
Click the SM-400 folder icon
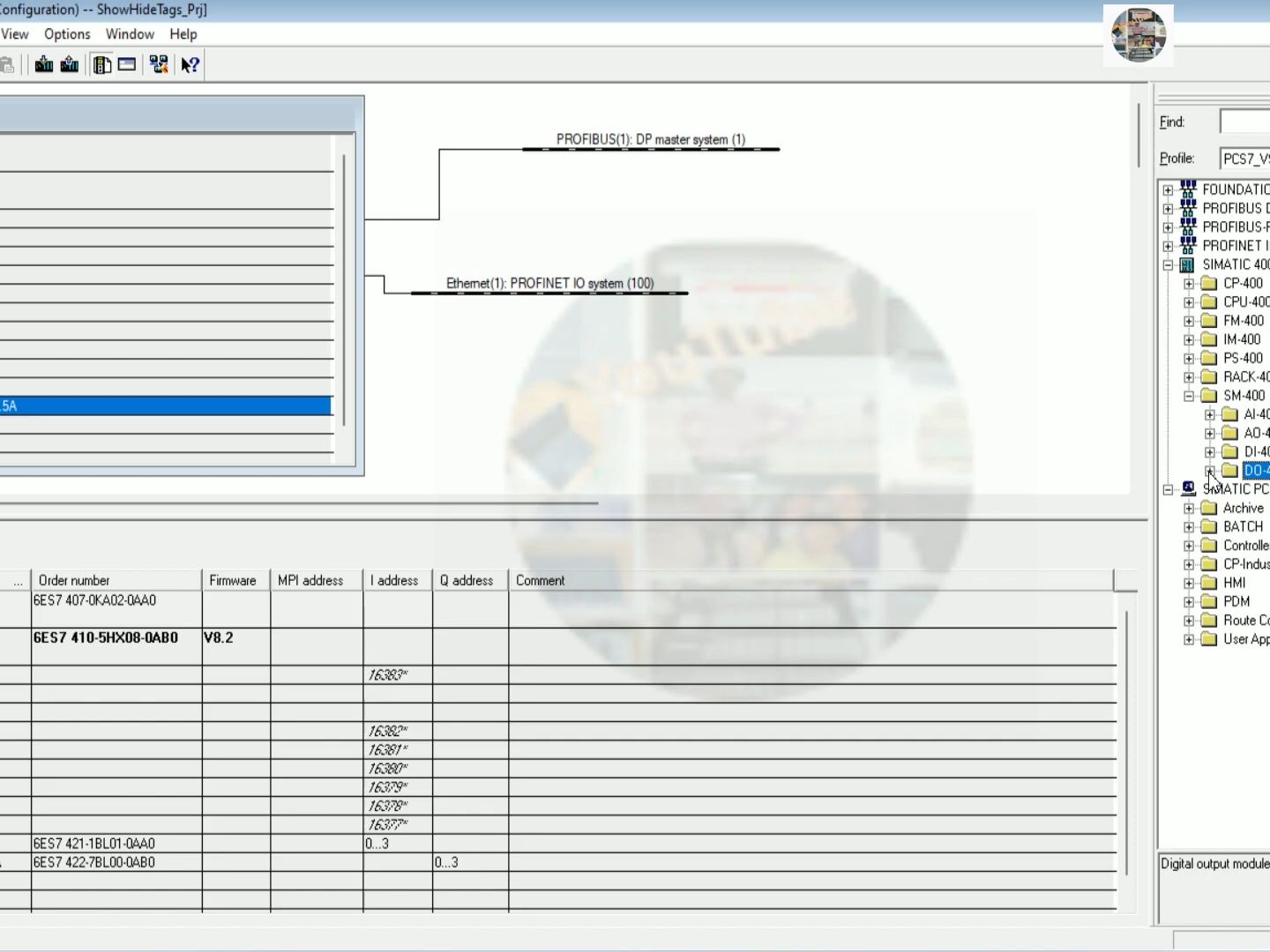pyautogui.click(x=1209, y=396)
